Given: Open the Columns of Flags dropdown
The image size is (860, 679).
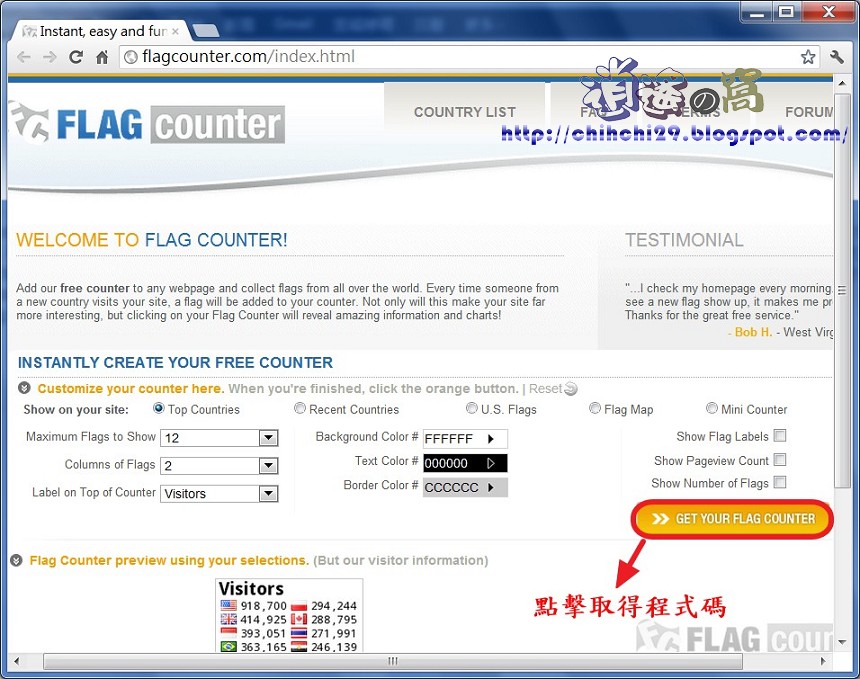Looking at the screenshot, I should click(268, 464).
